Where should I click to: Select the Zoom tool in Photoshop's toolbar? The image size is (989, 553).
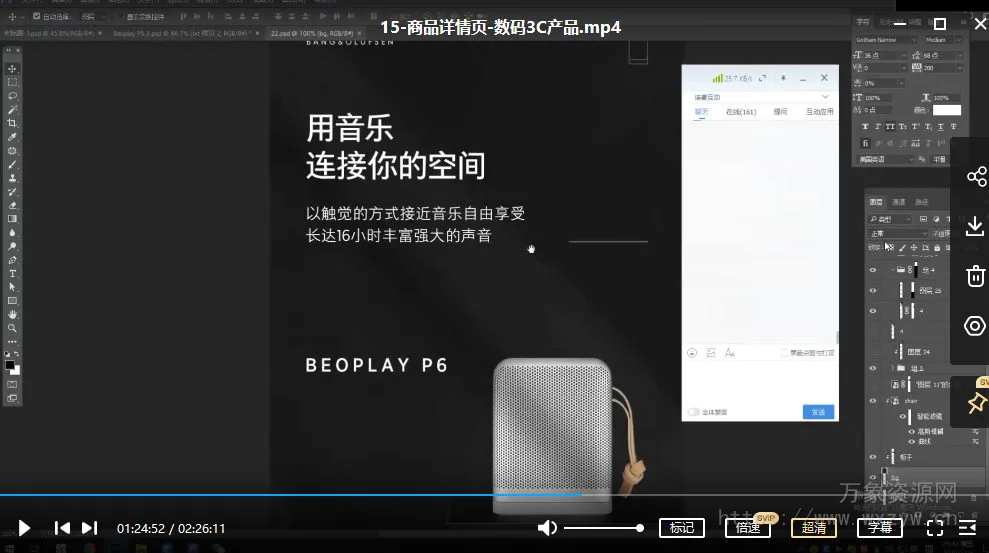(x=12, y=328)
